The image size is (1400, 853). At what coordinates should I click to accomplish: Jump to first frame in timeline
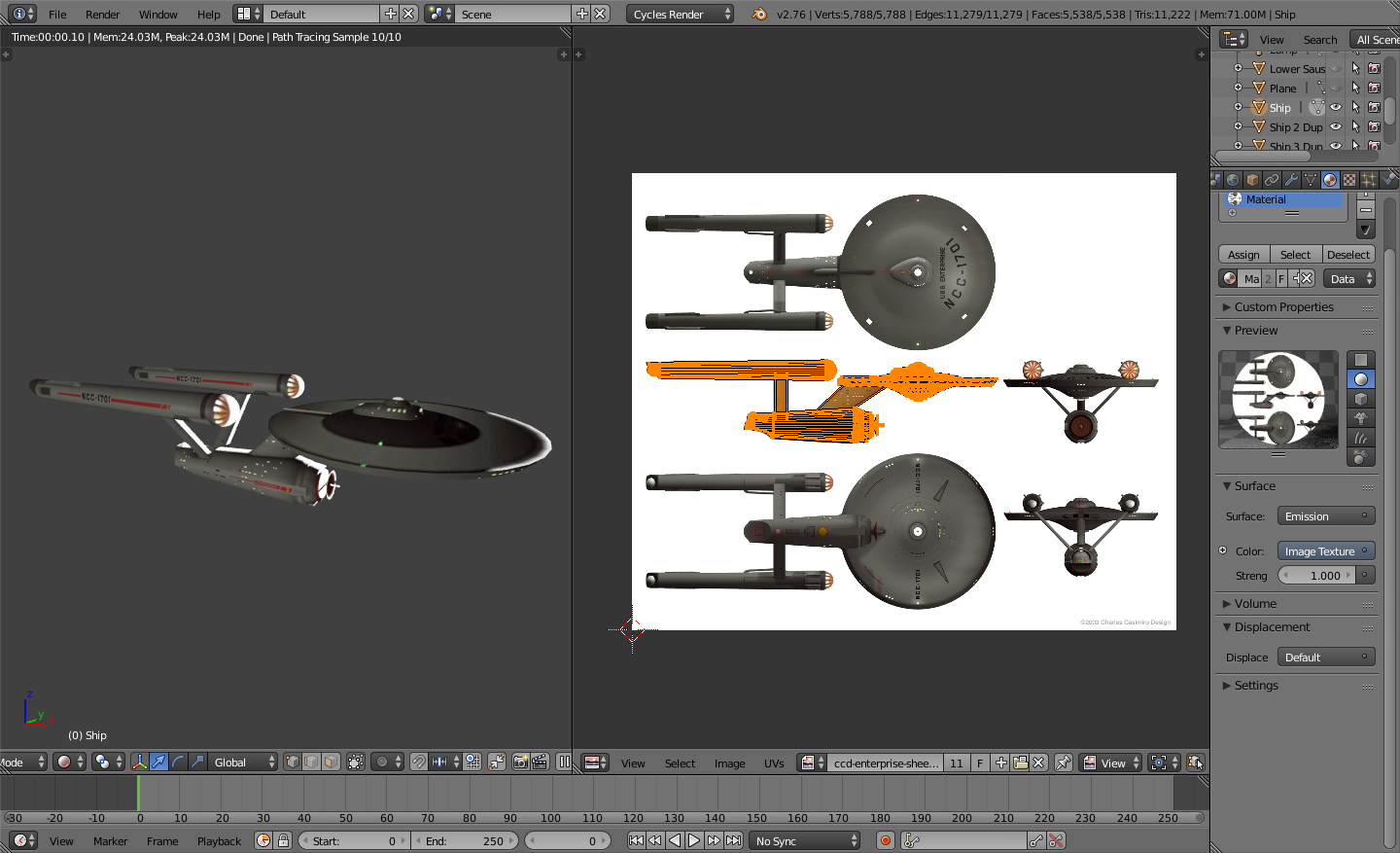click(x=636, y=840)
